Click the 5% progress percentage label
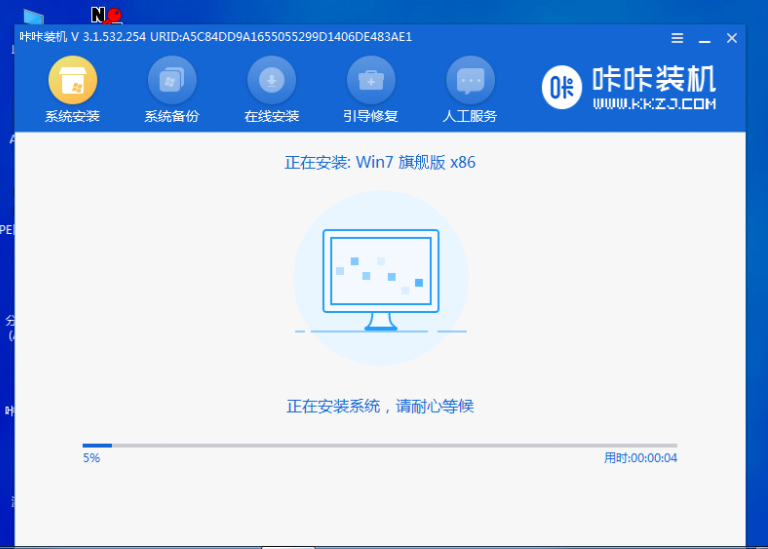The width and height of the screenshot is (768, 549). coord(91,458)
